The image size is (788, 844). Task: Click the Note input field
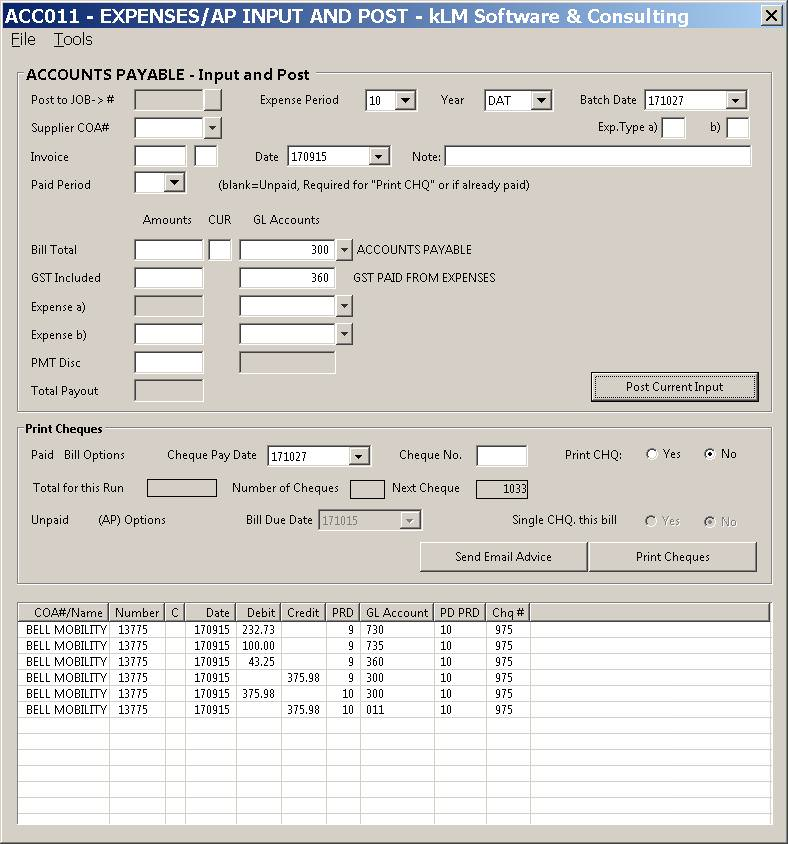click(x=598, y=157)
